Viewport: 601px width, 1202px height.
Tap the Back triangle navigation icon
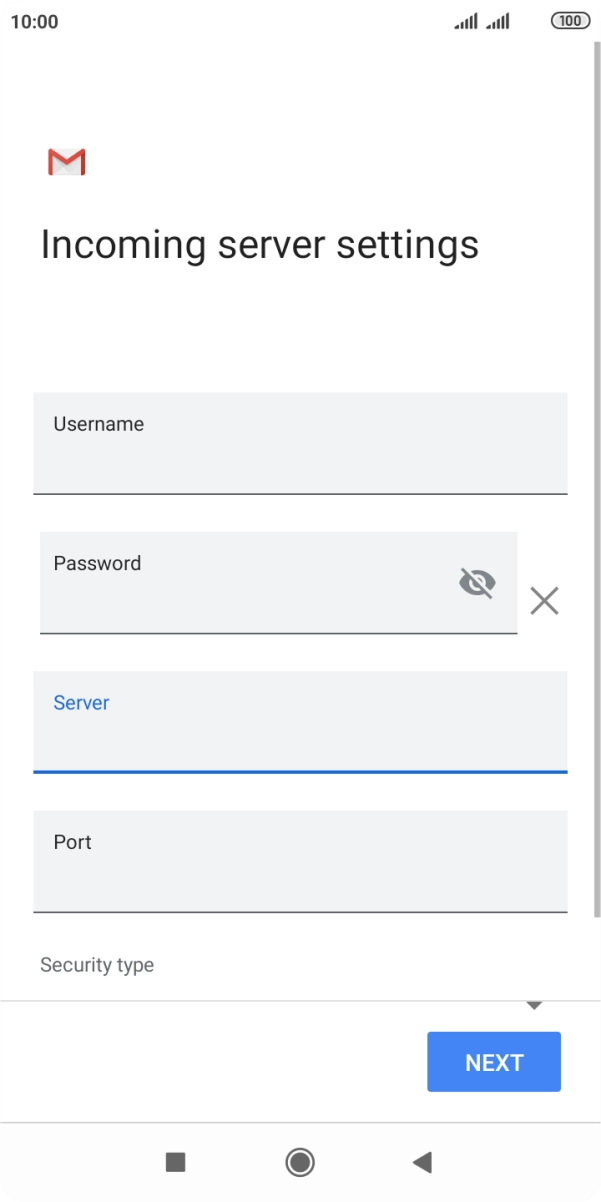click(x=422, y=1162)
